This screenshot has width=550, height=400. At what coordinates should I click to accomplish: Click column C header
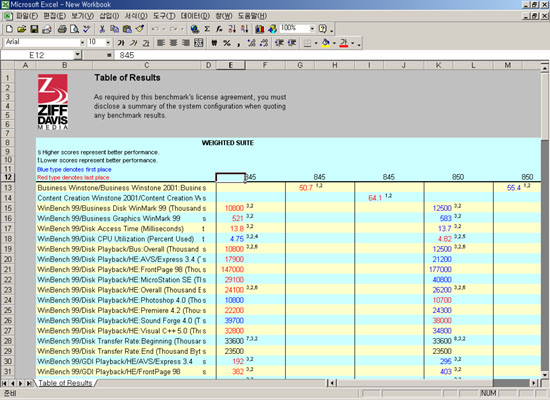147,65
